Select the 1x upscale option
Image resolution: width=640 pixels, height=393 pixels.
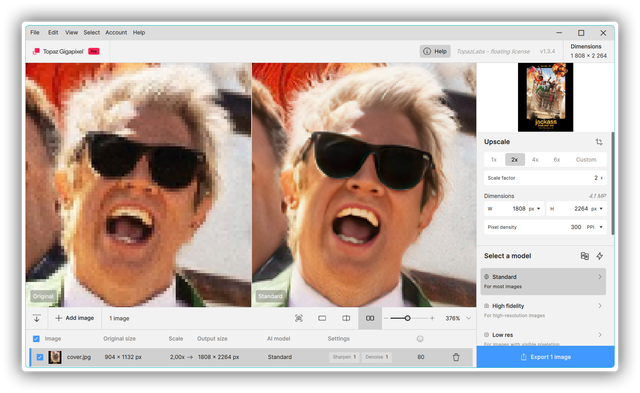tap(494, 160)
